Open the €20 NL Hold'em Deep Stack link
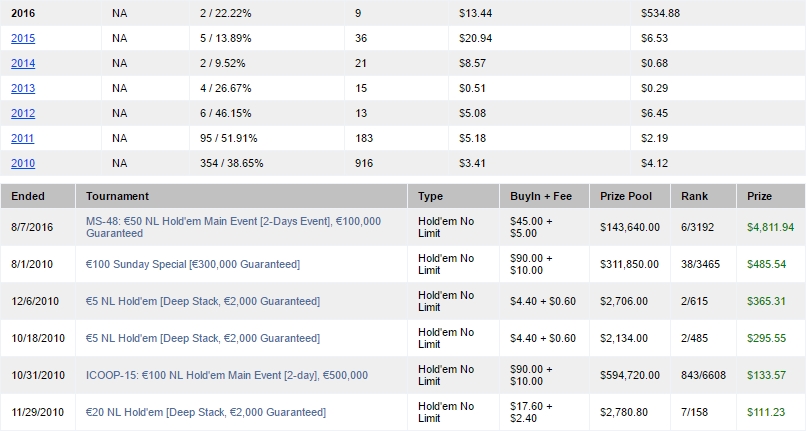Viewport: 806px width, 431px height. click(206, 412)
